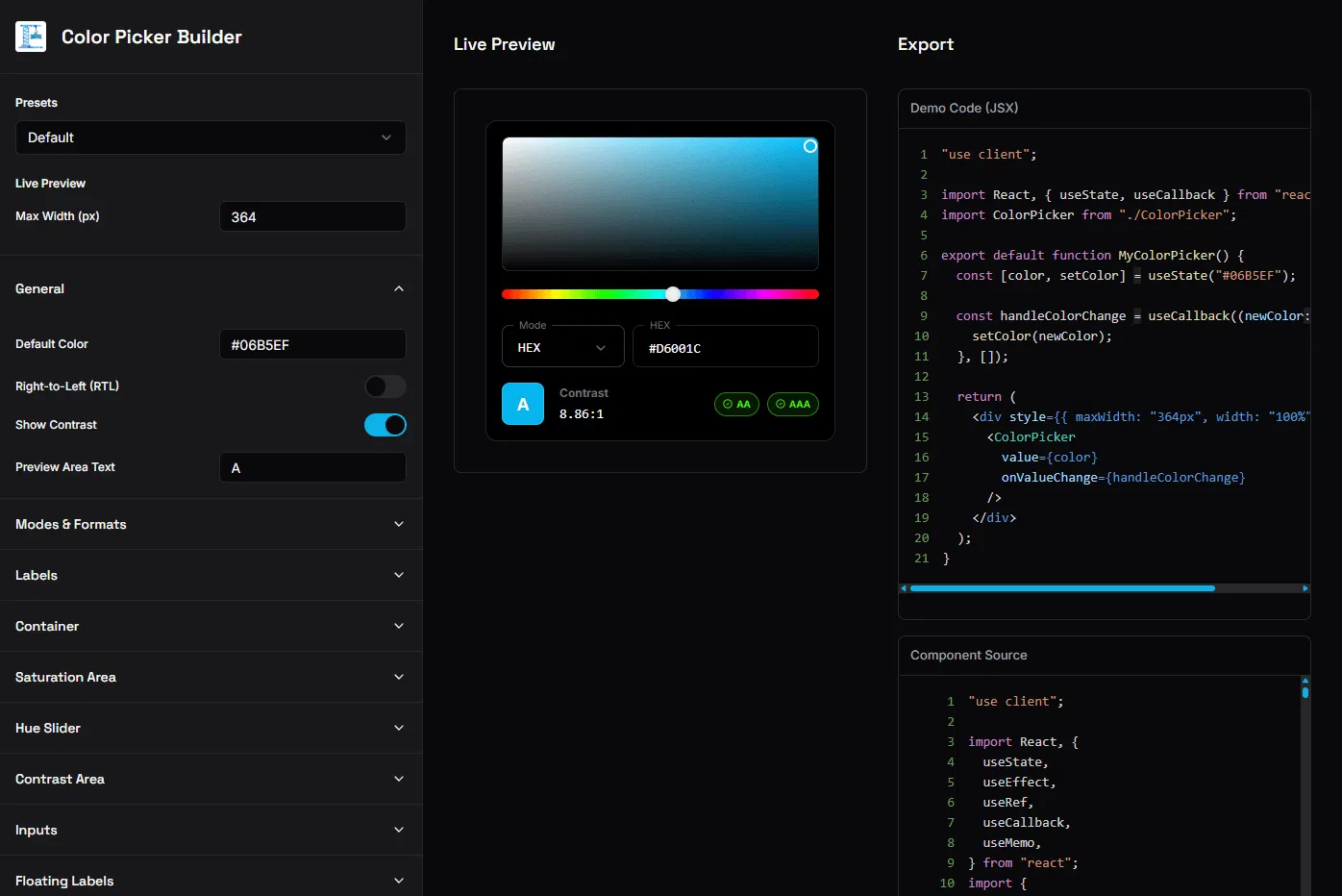
Task: Click the code line export default function MyColorPicker
Action: (x=1093, y=255)
